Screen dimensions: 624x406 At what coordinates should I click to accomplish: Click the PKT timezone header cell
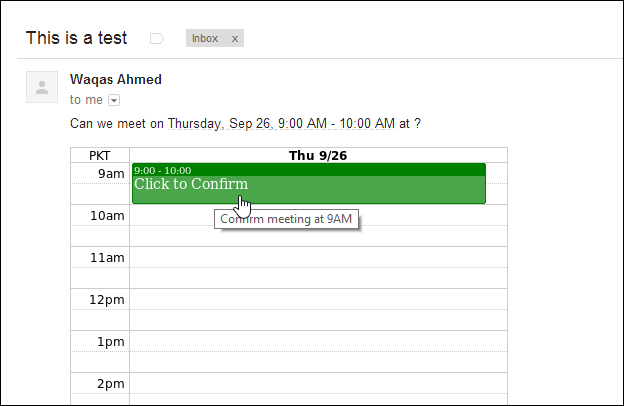100,155
